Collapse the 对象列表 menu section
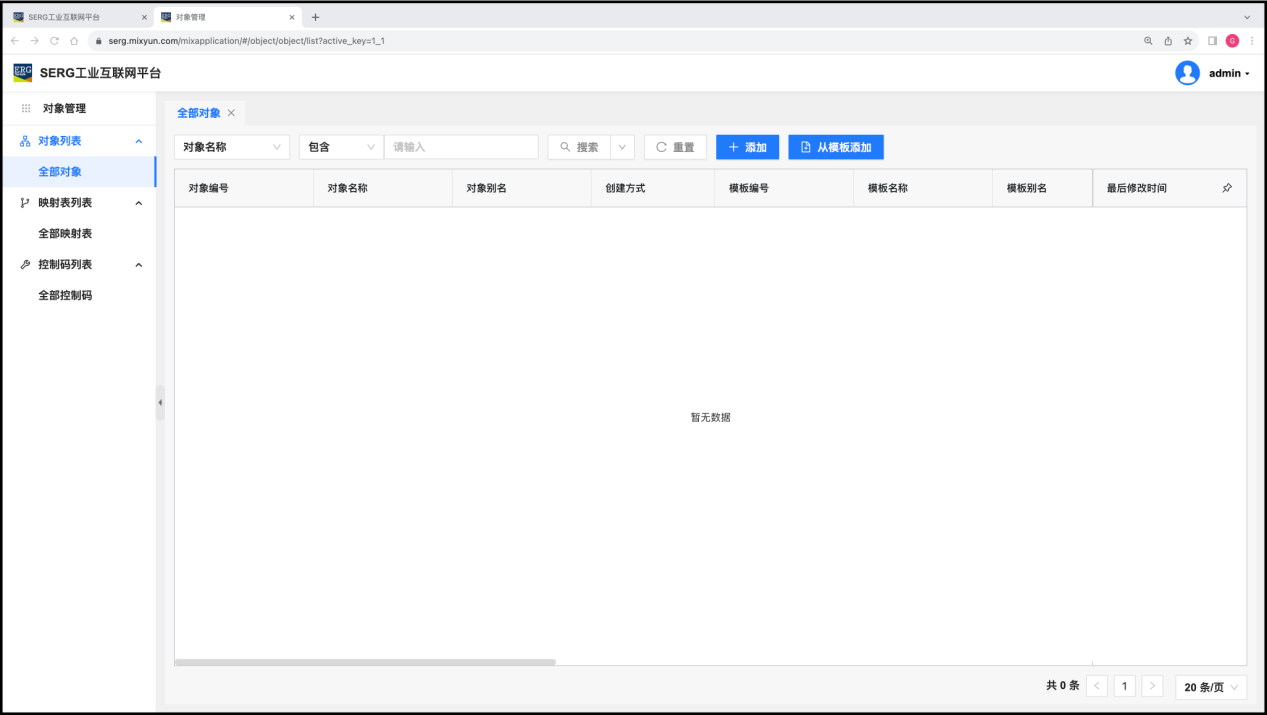 tap(138, 141)
